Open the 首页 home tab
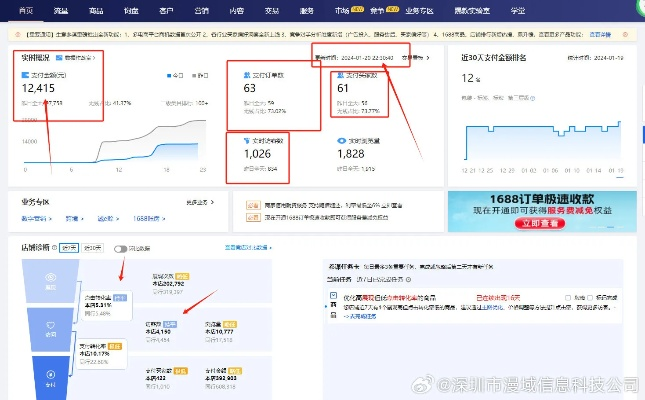Image resolution: width=645 pixels, height=400 pixels. click(26, 11)
